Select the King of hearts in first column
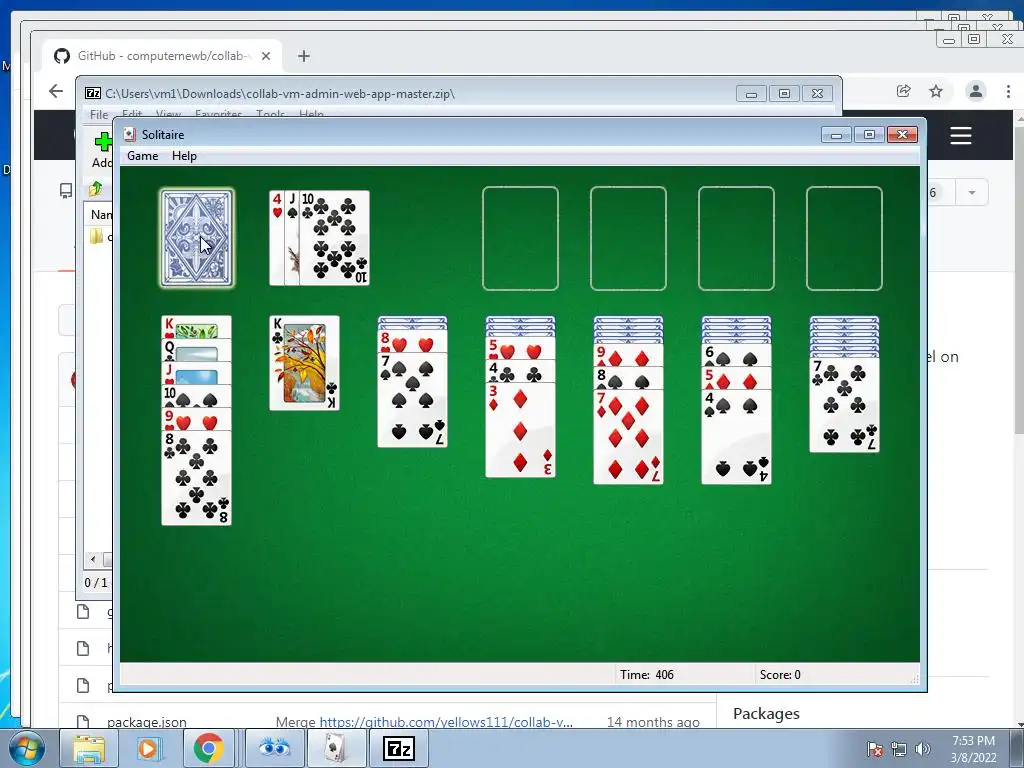The width and height of the screenshot is (1024, 768). [x=197, y=327]
